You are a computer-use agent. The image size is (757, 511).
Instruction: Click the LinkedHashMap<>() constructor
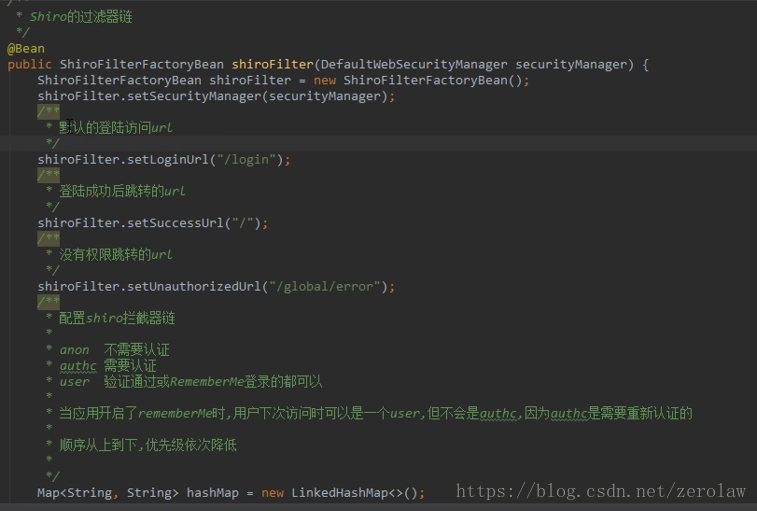pyautogui.click(x=354, y=493)
